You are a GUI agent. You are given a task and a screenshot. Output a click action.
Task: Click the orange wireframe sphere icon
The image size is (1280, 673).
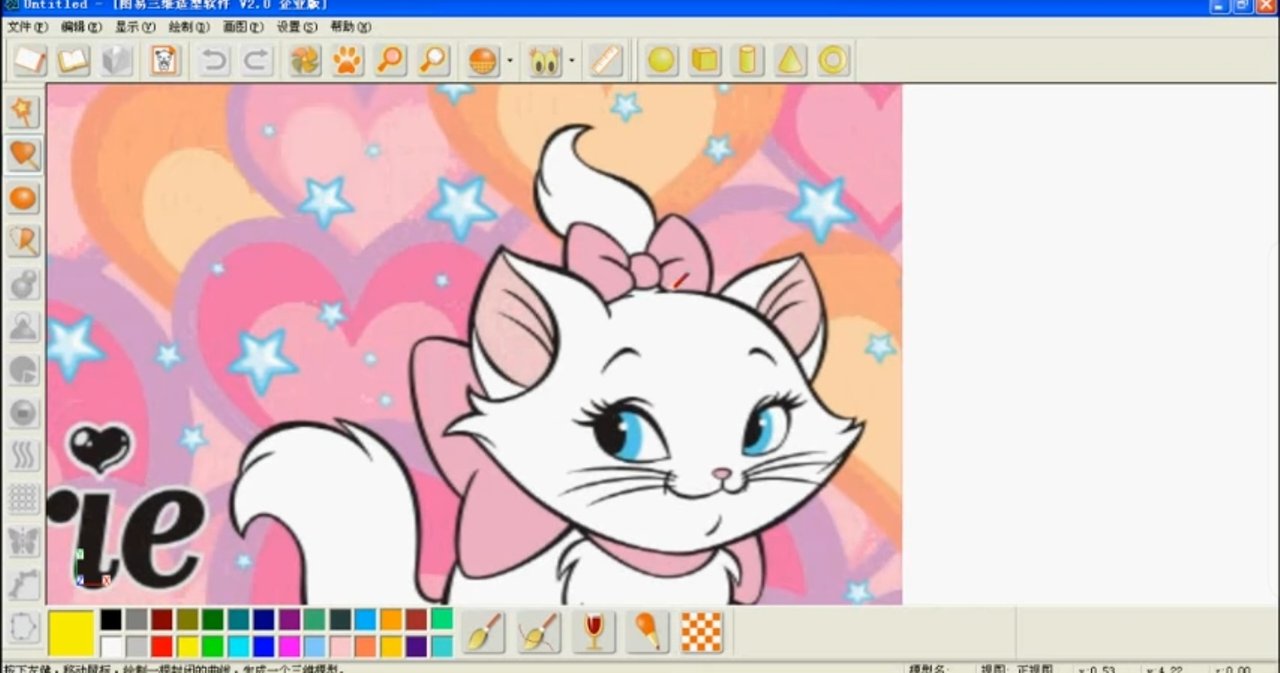[483, 61]
